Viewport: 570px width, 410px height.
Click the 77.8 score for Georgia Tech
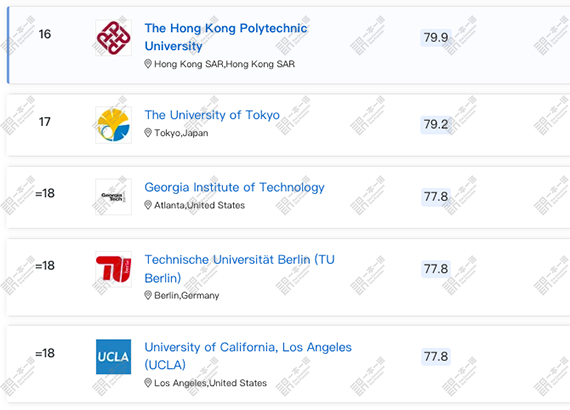click(x=436, y=197)
